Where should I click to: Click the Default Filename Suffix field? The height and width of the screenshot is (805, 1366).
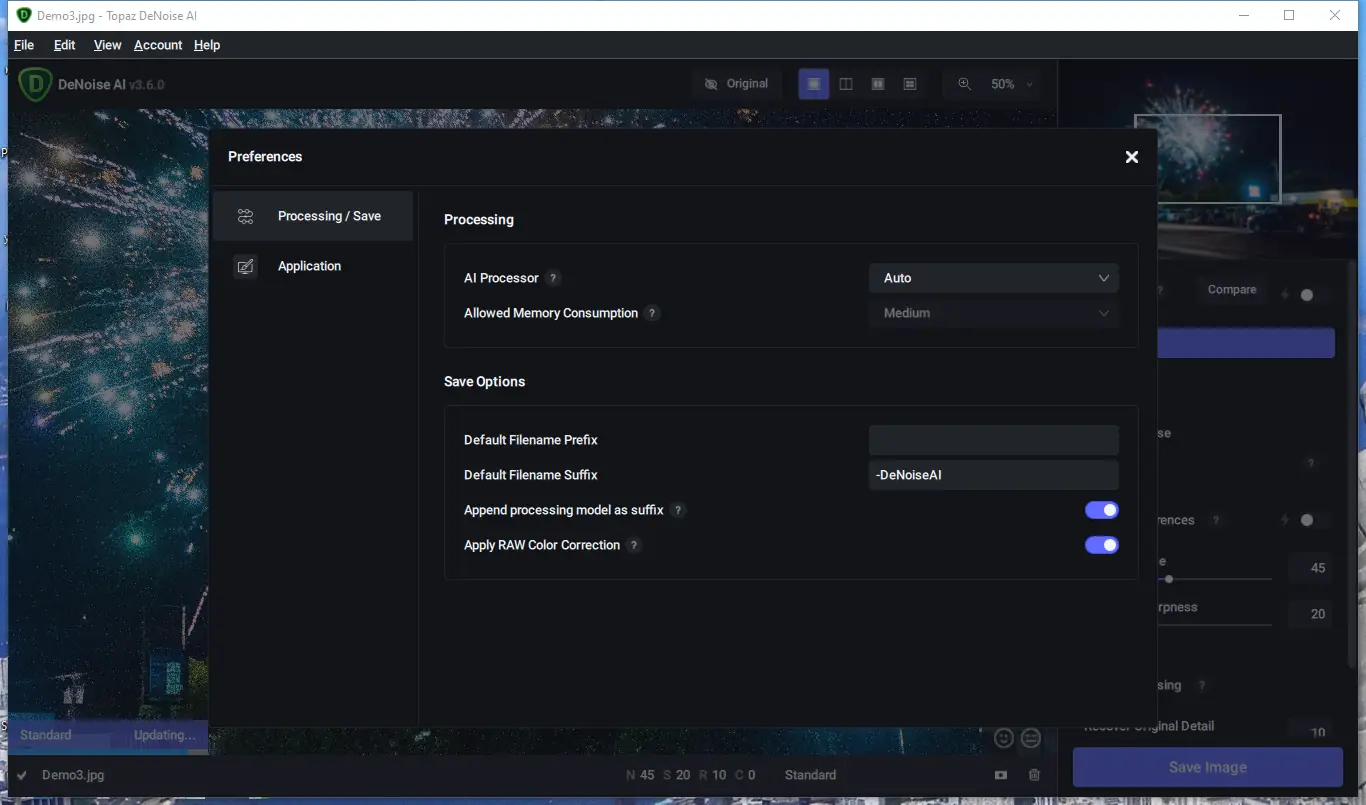coord(994,475)
